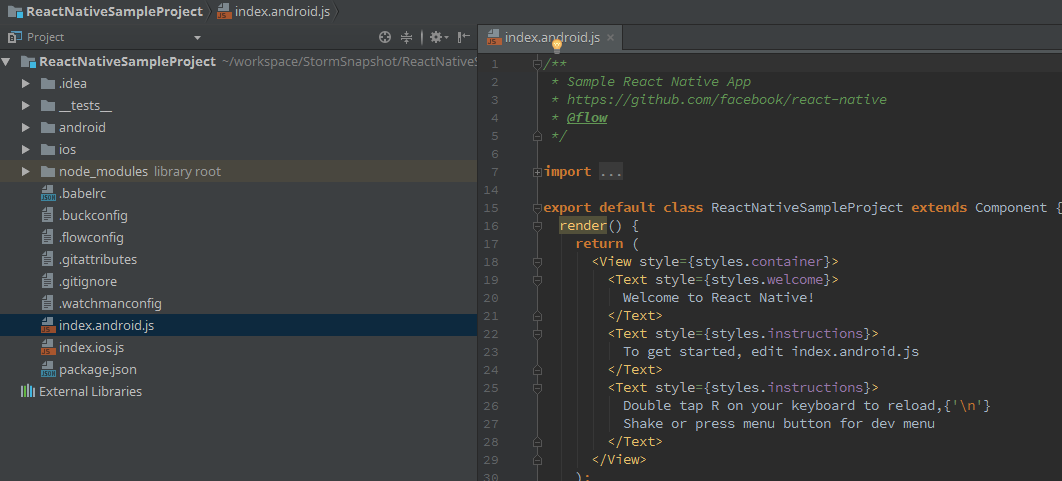Click the External Libraries bars icon

point(28,392)
